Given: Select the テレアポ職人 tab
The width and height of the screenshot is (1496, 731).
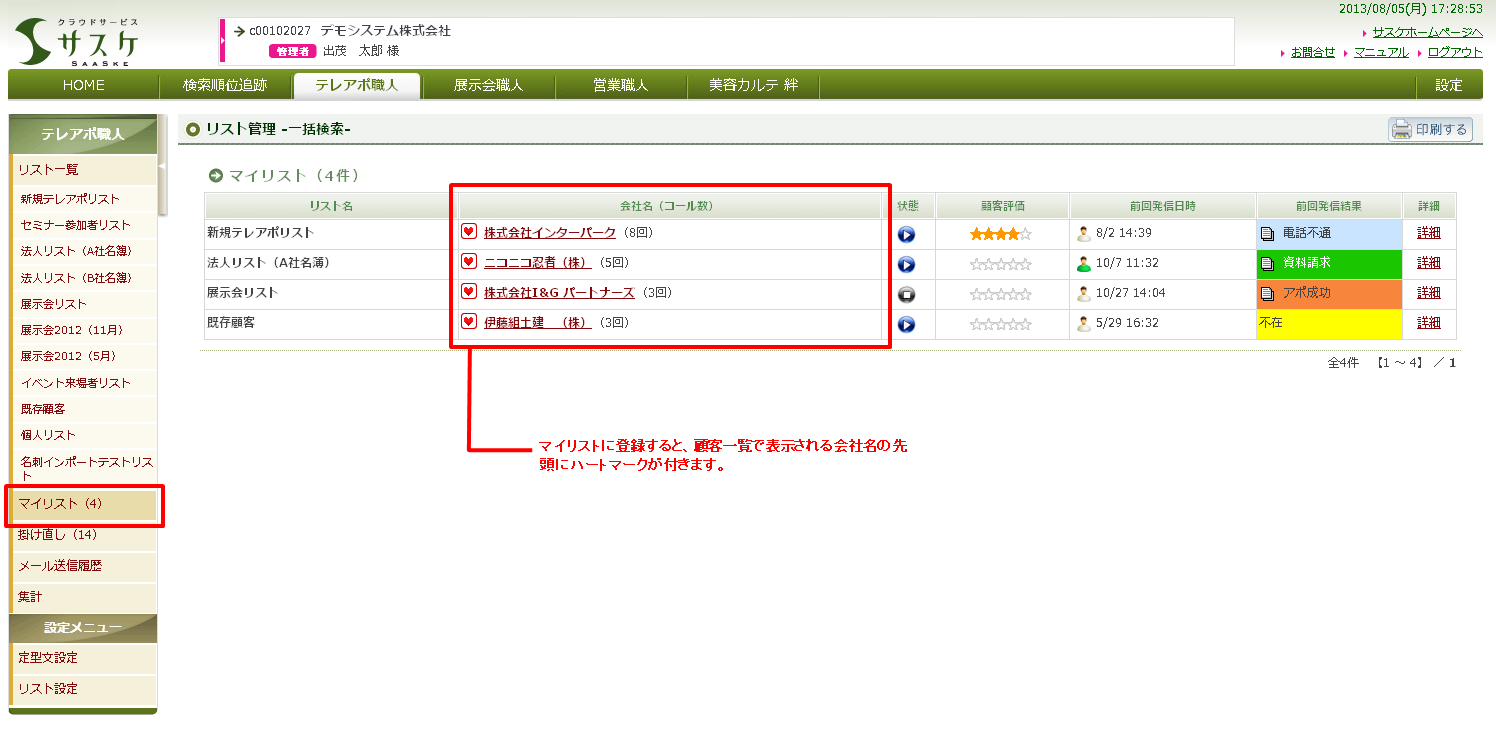Looking at the screenshot, I should pos(357,85).
